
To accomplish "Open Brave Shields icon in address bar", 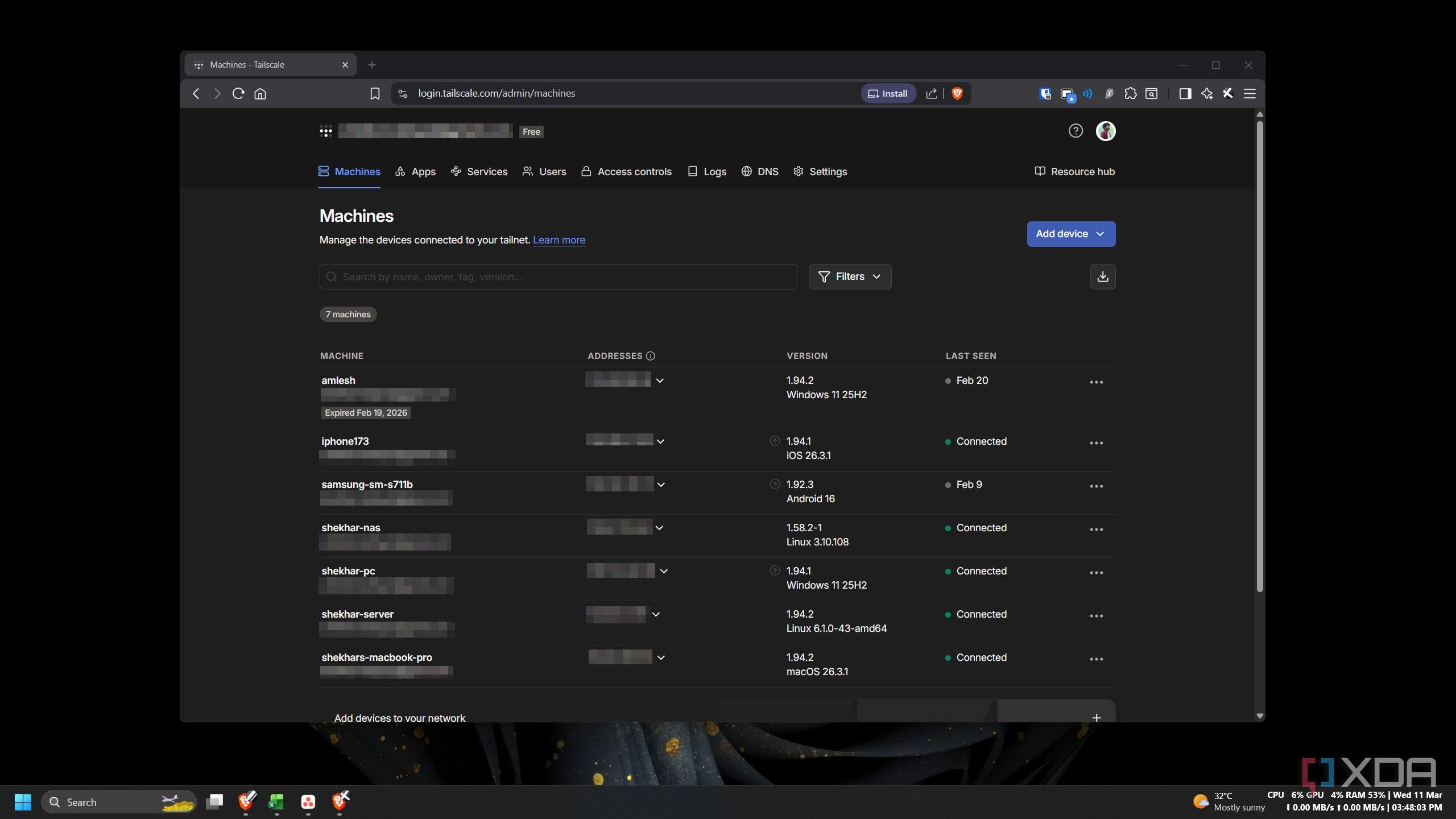I will point(957,93).
